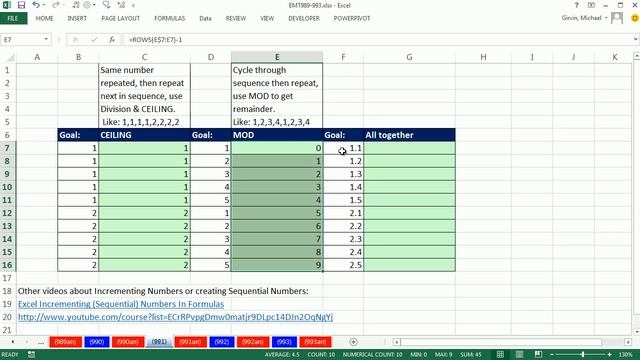Open the Customize Quick Access Toolbar dropdown
640x360 pixels.
133,5
